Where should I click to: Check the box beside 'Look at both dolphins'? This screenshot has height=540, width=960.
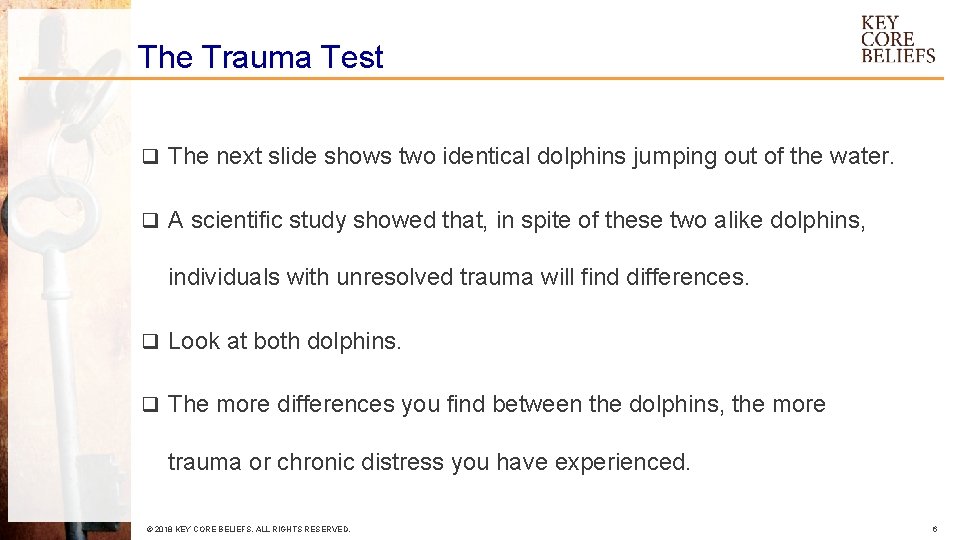tap(150, 341)
